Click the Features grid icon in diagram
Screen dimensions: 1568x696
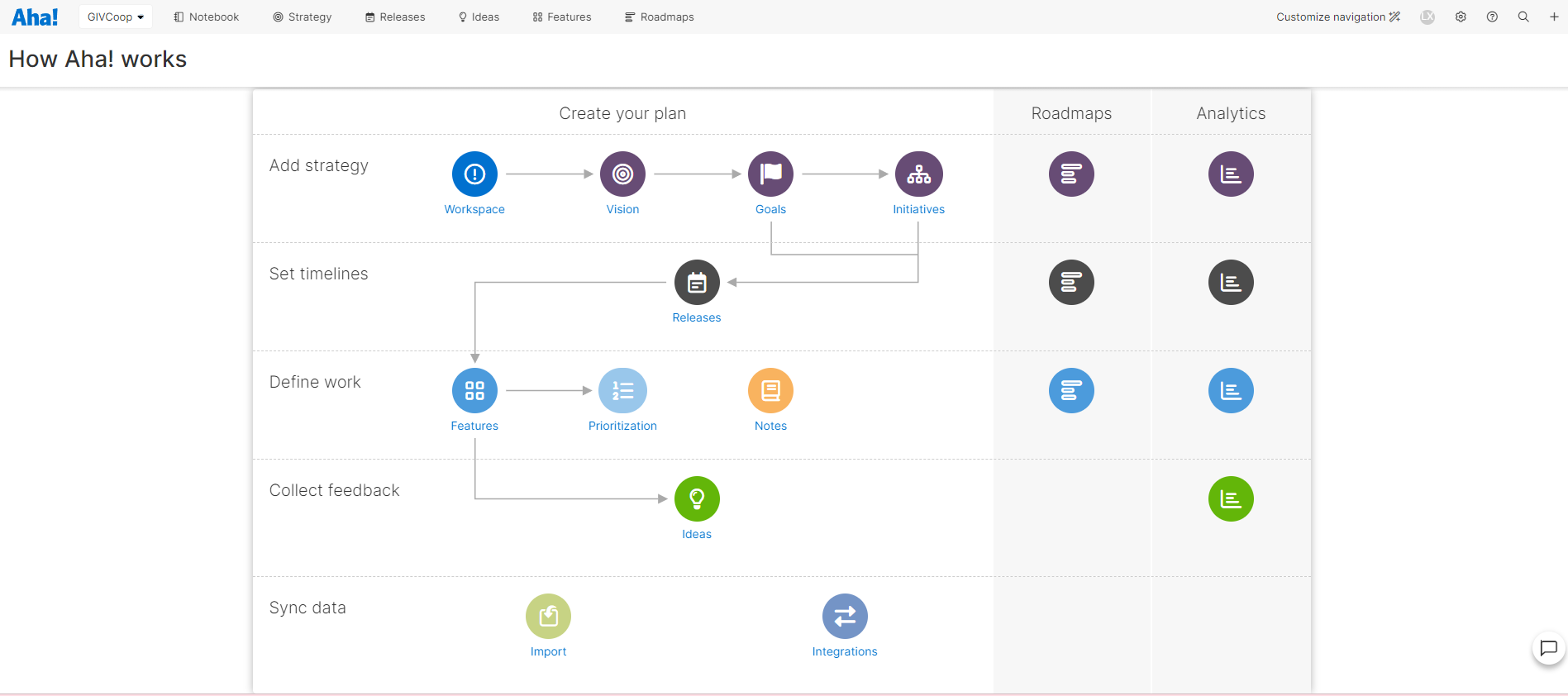(x=474, y=390)
